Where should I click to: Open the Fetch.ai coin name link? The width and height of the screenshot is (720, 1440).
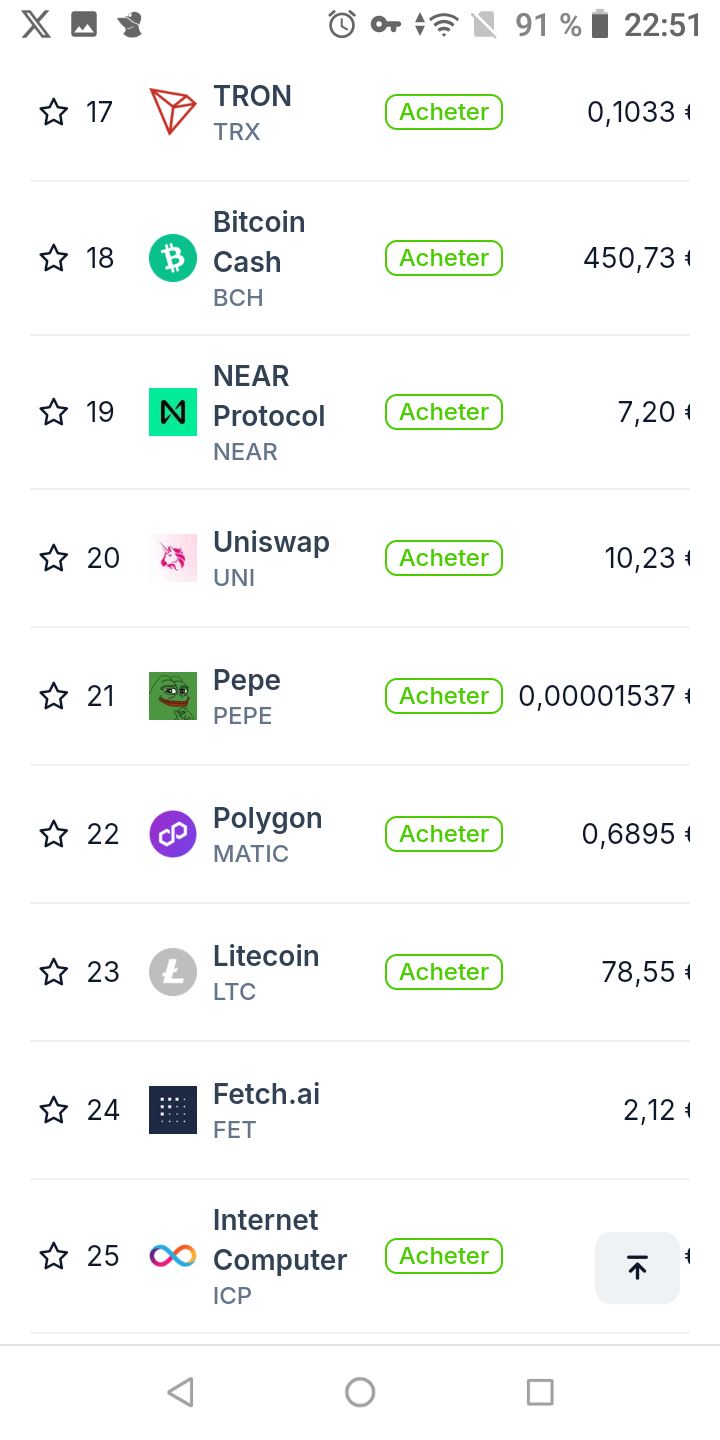click(266, 1094)
